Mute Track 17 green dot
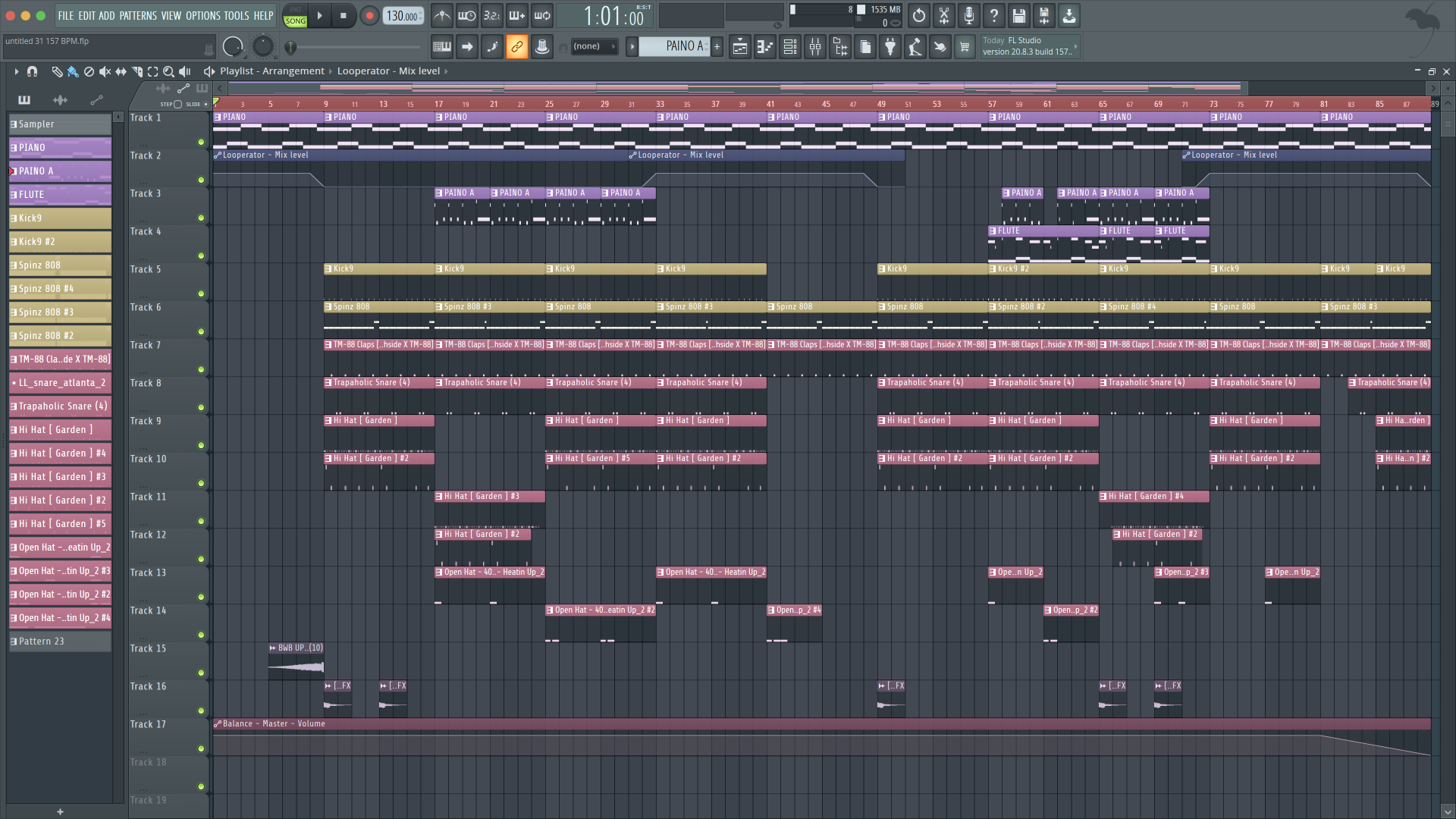The image size is (1456, 819). 201,748
